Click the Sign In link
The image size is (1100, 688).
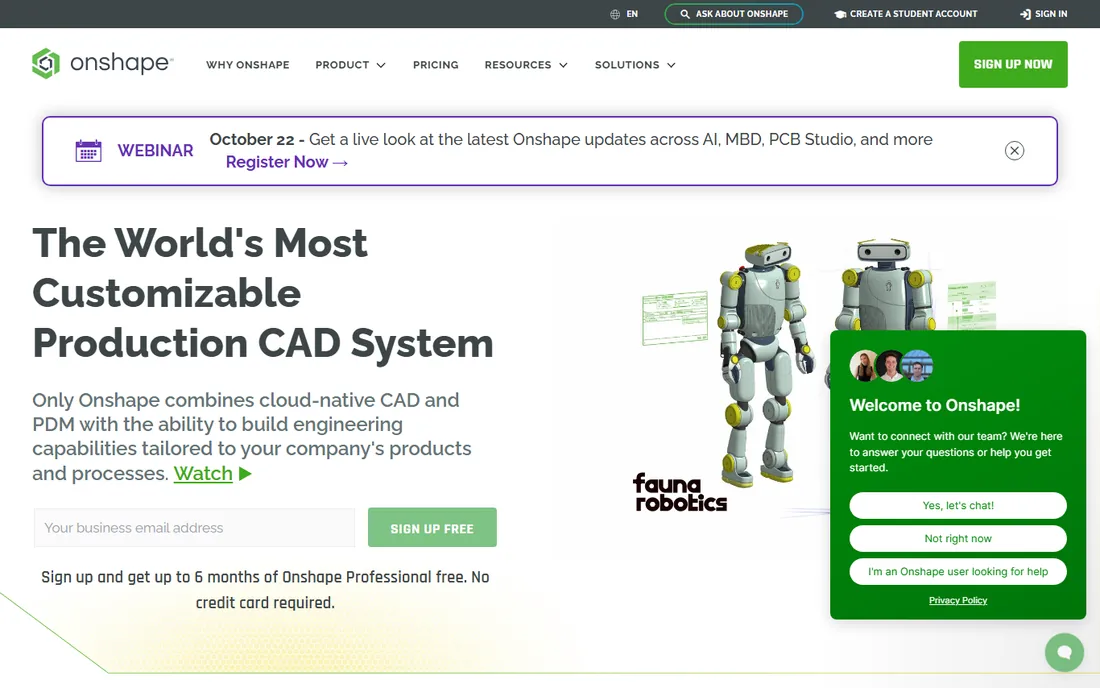click(x=1043, y=14)
